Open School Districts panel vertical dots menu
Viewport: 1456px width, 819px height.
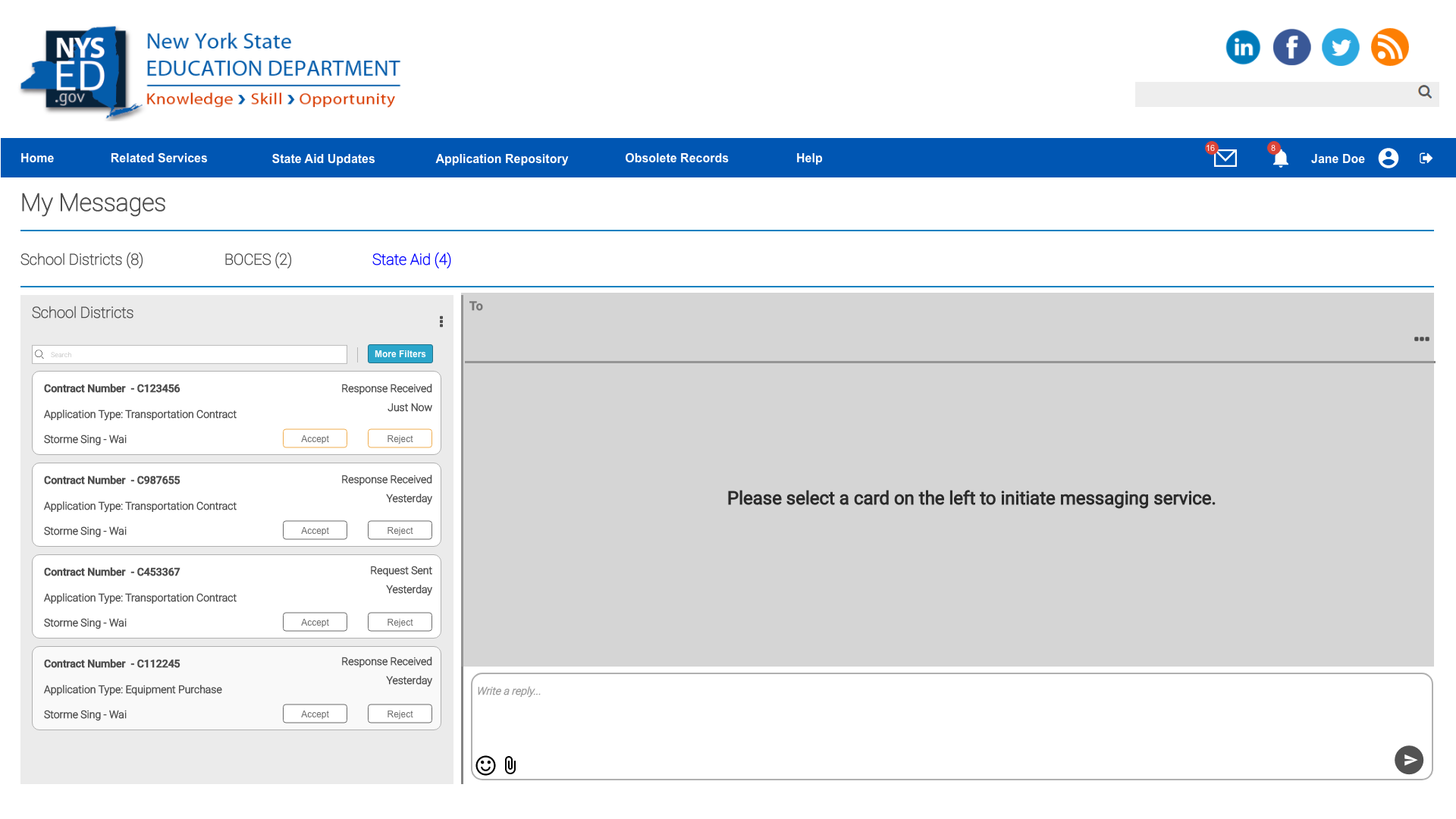(x=441, y=322)
